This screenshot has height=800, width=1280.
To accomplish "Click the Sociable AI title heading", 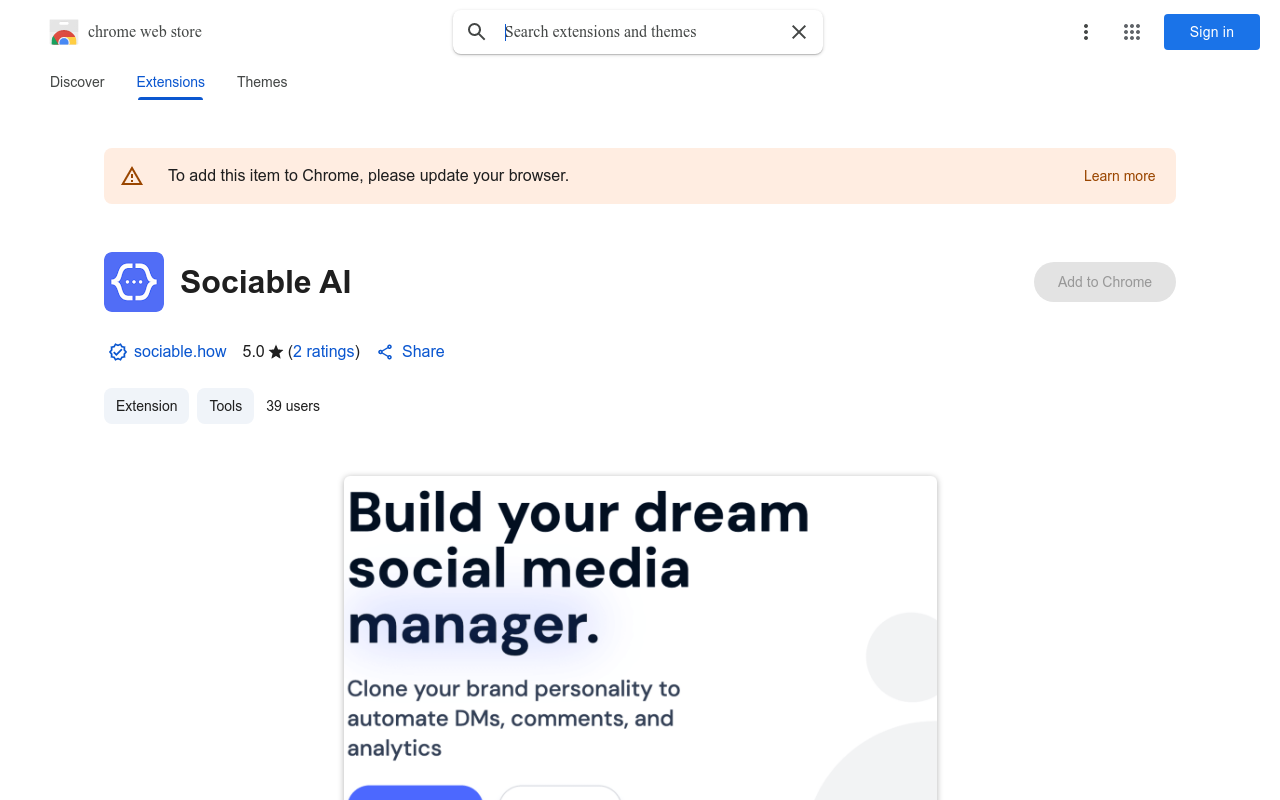I will point(266,282).
